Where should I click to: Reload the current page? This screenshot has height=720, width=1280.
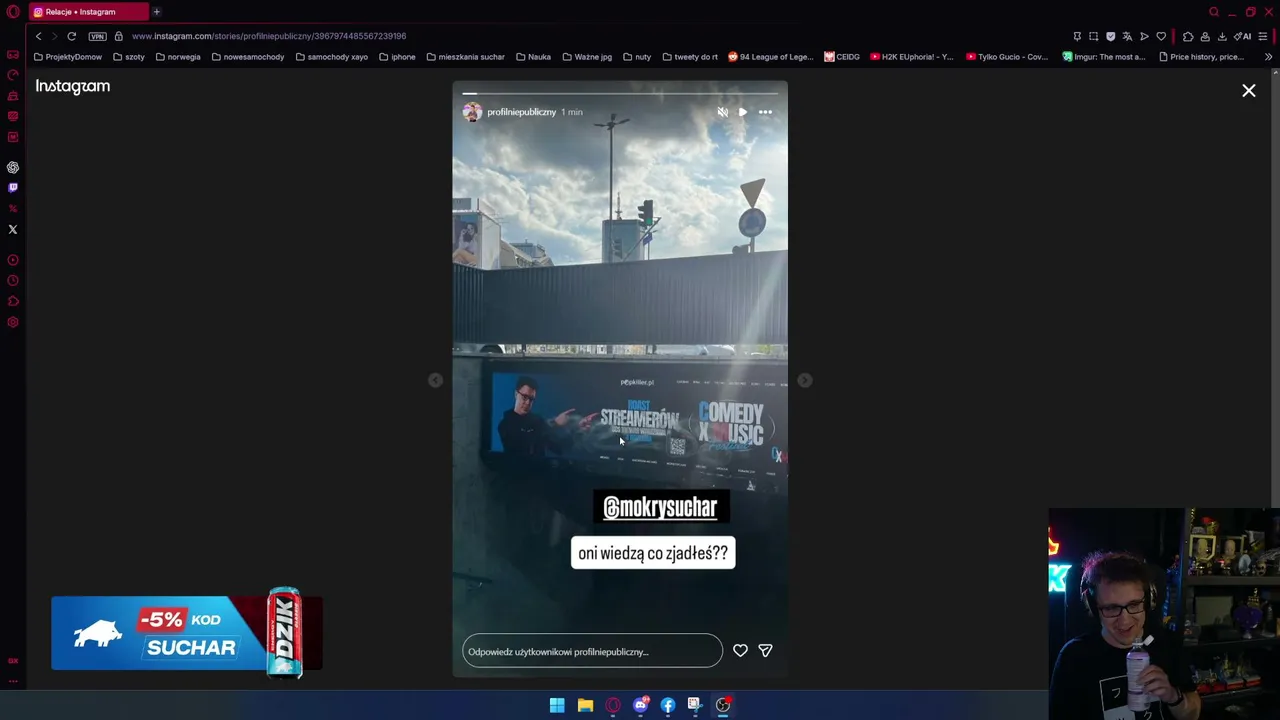coord(71,36)
